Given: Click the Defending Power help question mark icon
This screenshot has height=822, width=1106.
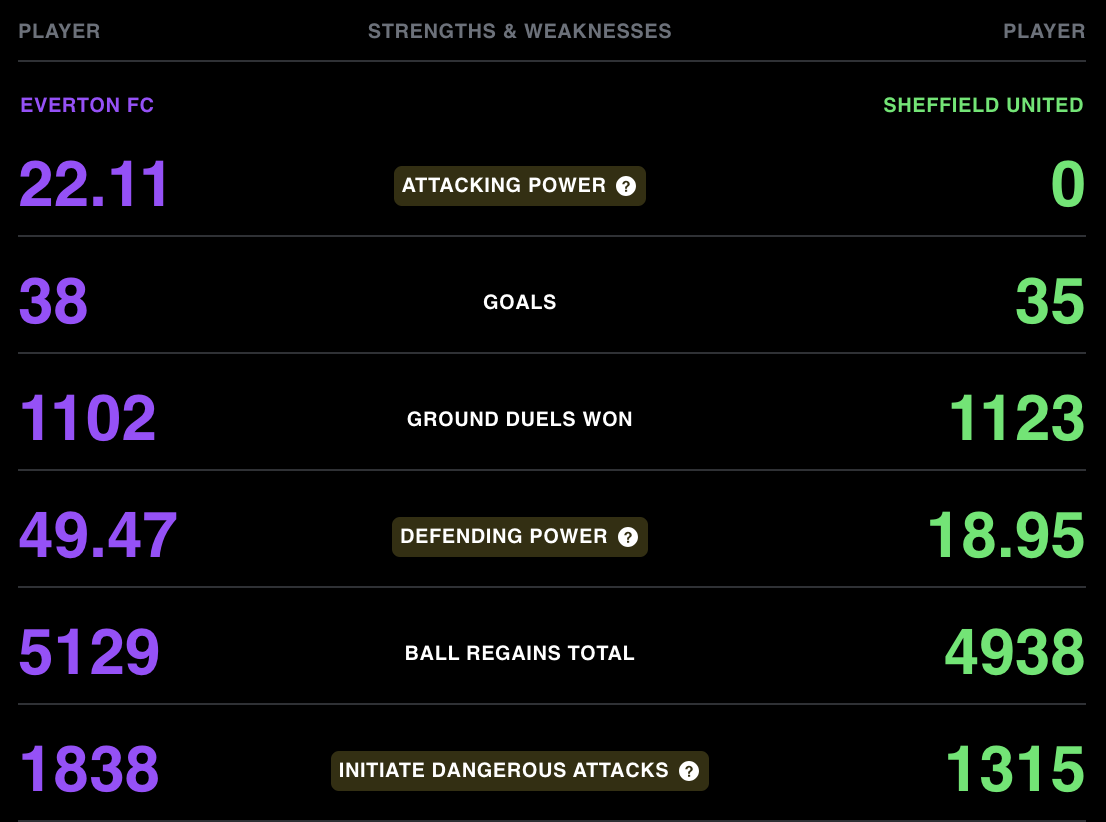Looking at the screenshot, I should (x=628, y=537).
